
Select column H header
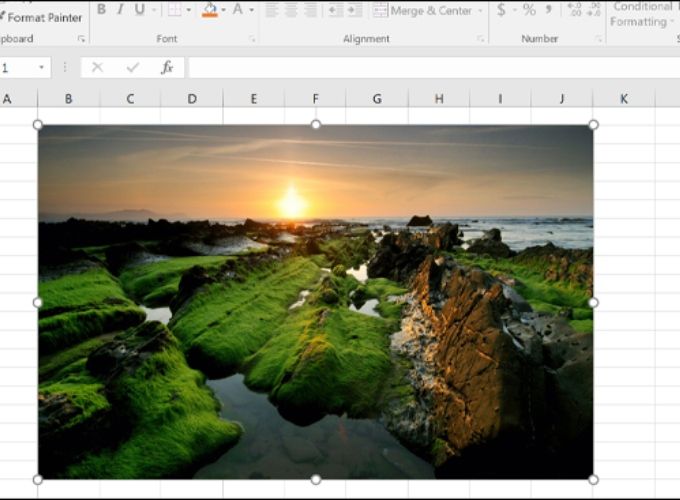pos(439,98)
